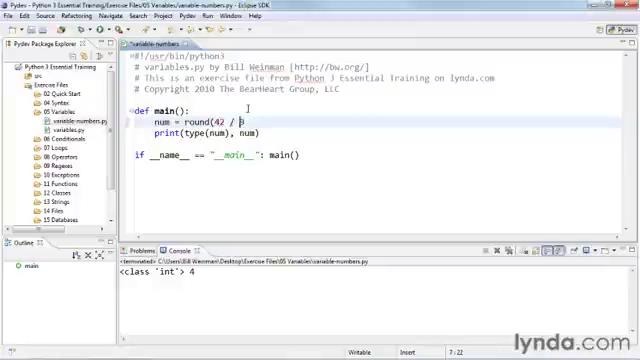Screen dimensions: 640x360
Task: Select the variable-numbers editor tab
Action: point(155,44)
